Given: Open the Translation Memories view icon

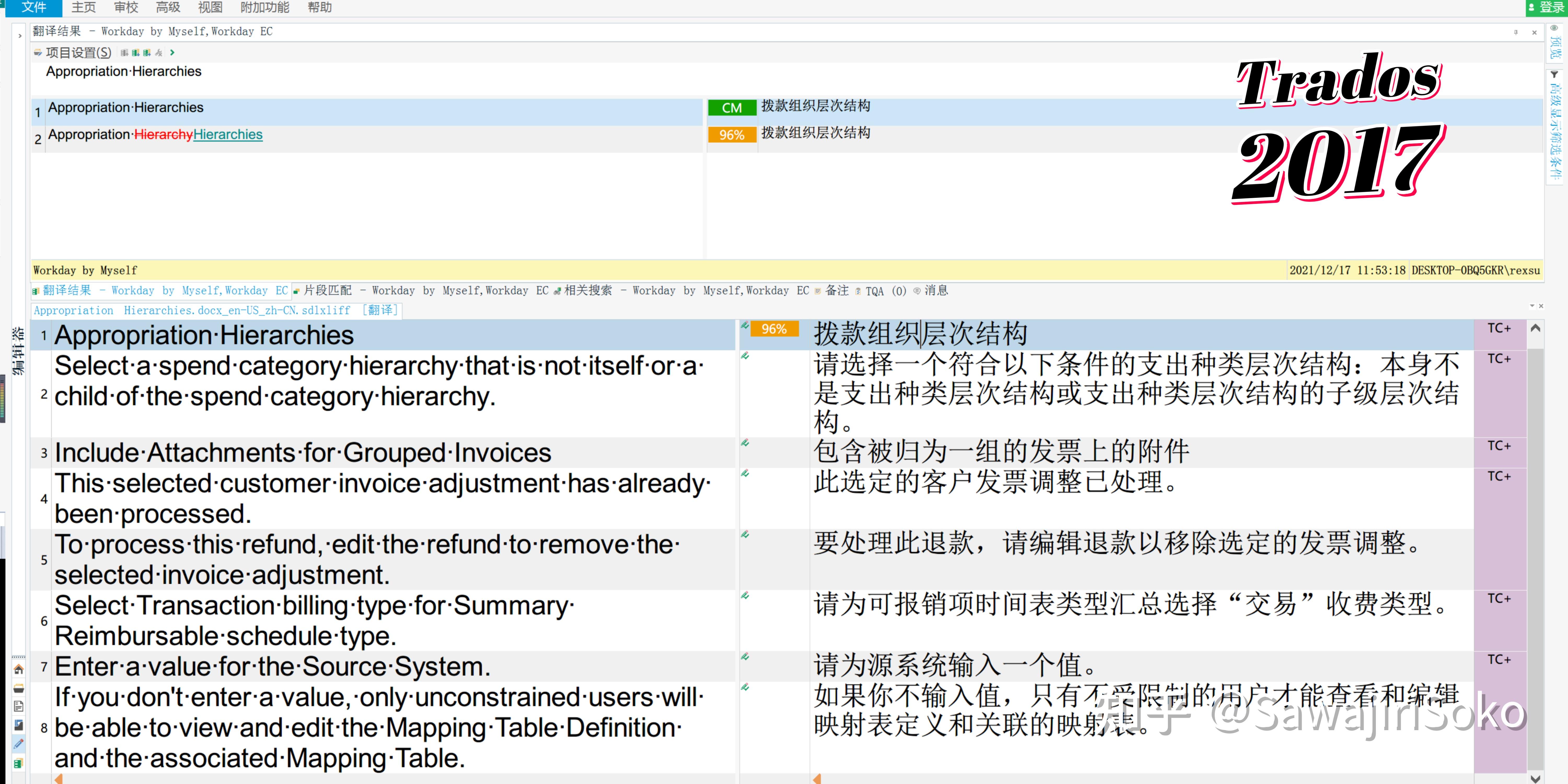Looking at the screenshot, I should (x=19, y=763).
